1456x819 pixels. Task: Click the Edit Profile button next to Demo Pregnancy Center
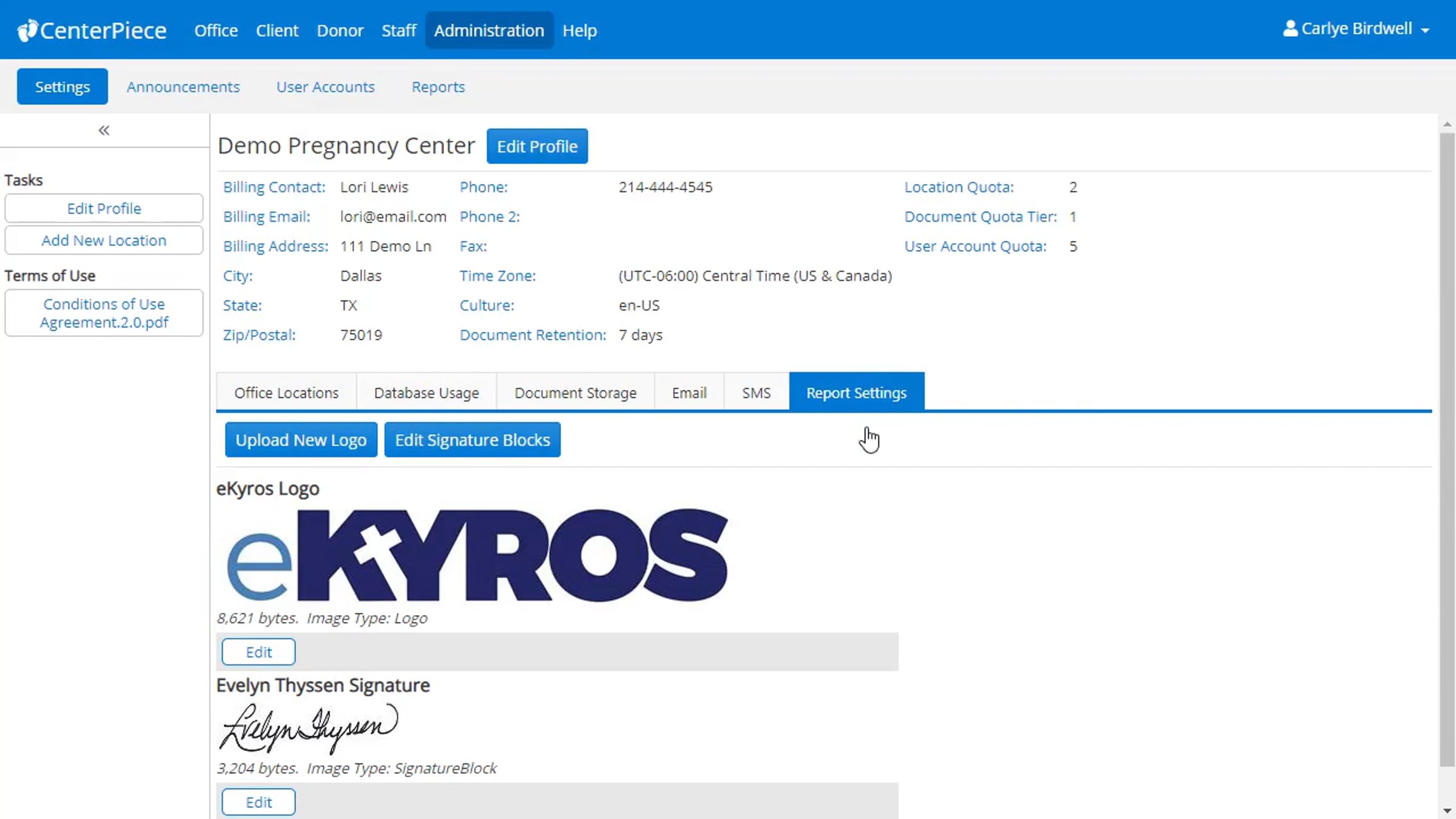[x=536, y=146]
